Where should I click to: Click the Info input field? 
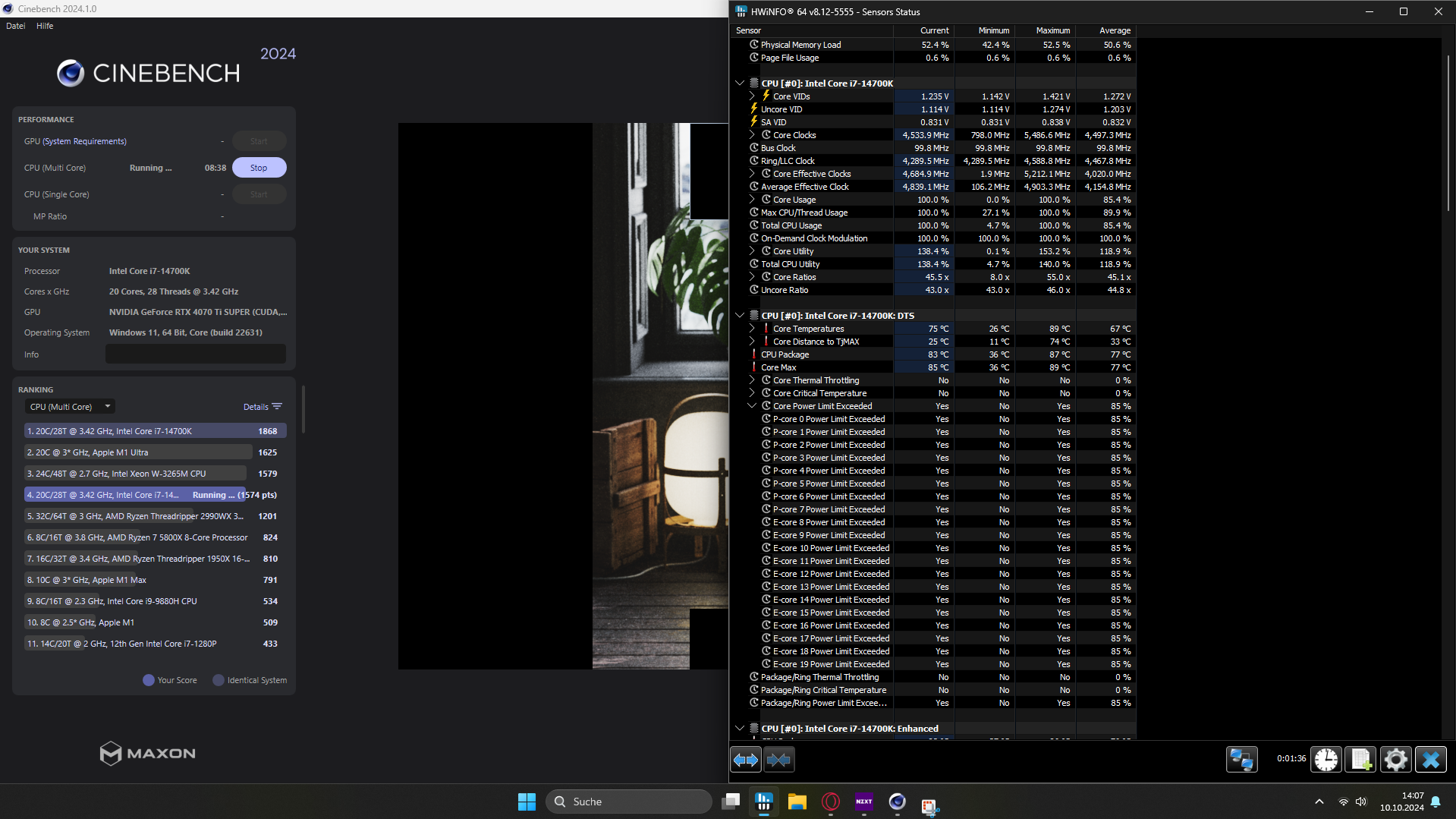tap(196, 354)
